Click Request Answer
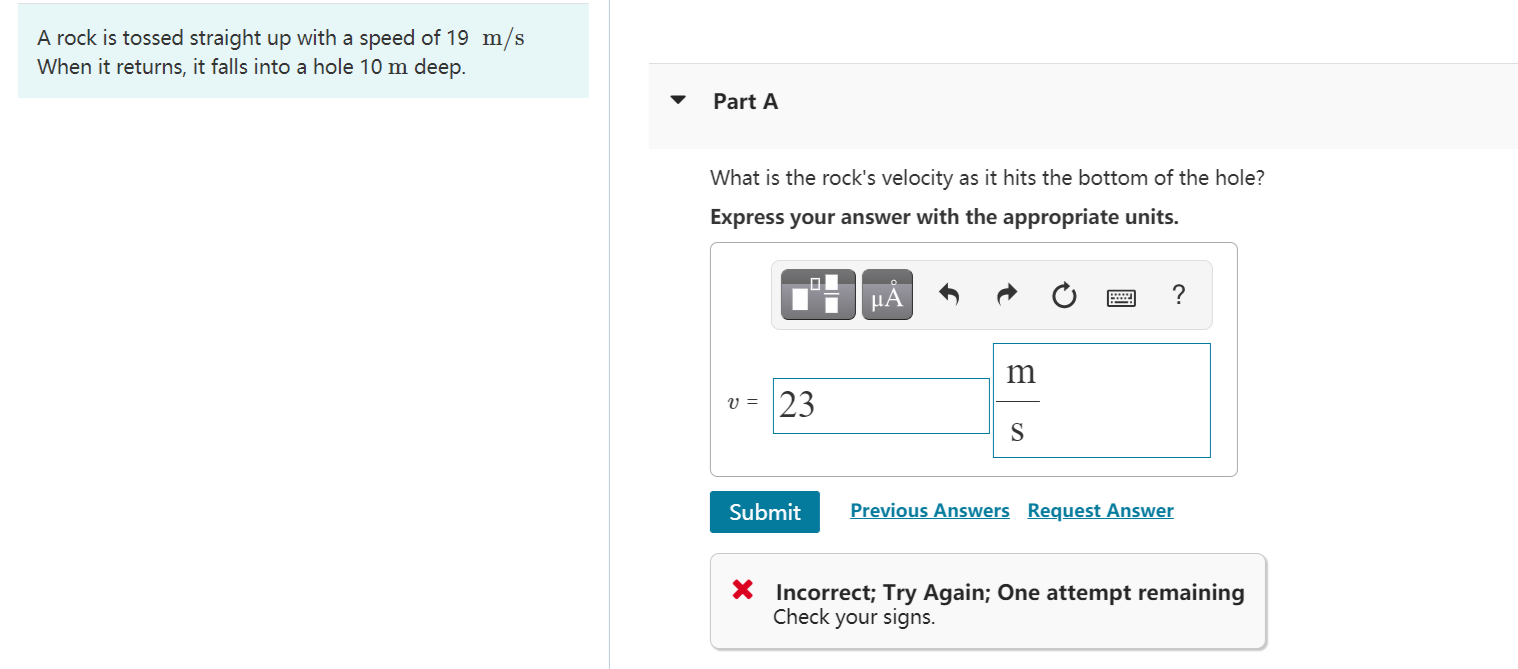 coord(1100,510)
